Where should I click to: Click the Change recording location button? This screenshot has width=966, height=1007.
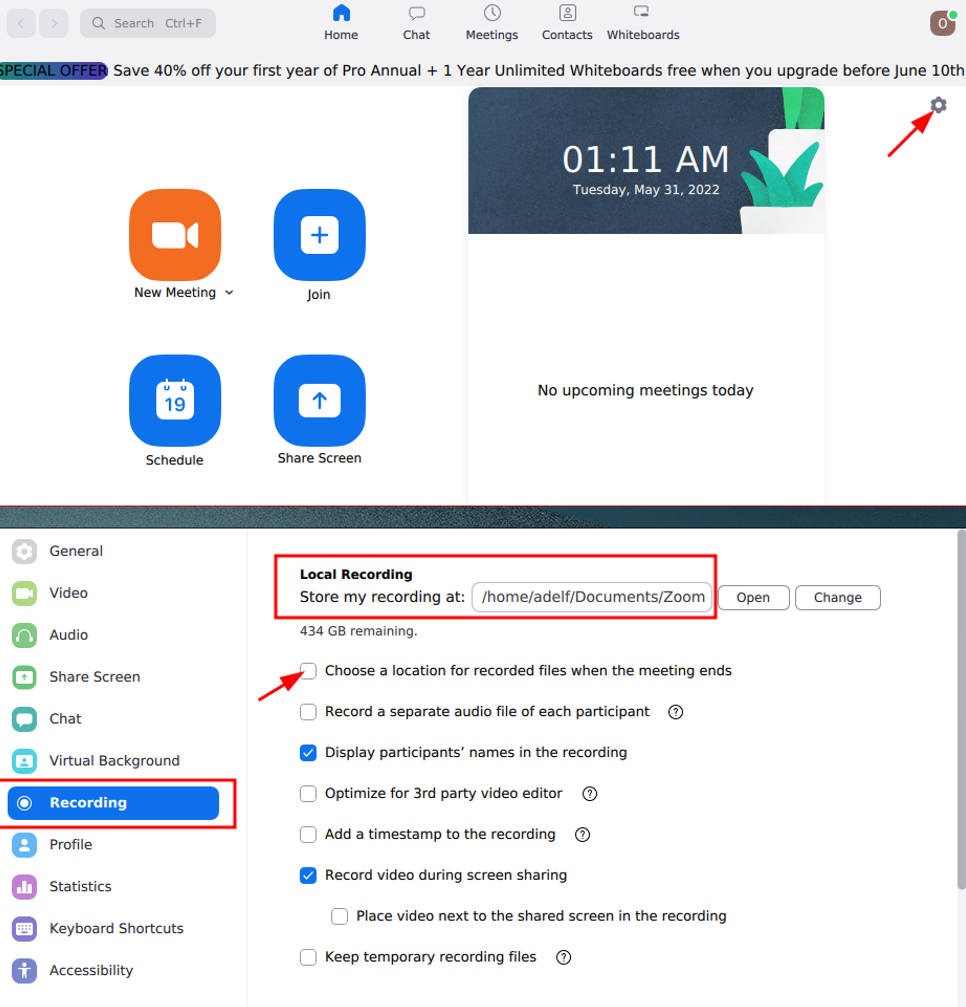pyautogui.click(x=838, y=597)
